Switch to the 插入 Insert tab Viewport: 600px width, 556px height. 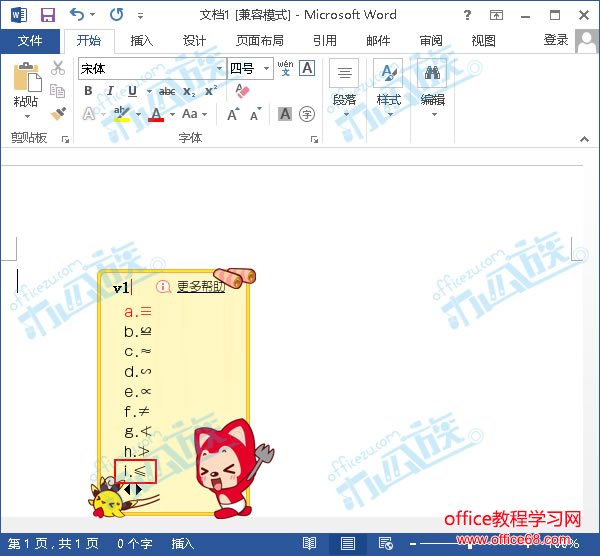point(141,41)
